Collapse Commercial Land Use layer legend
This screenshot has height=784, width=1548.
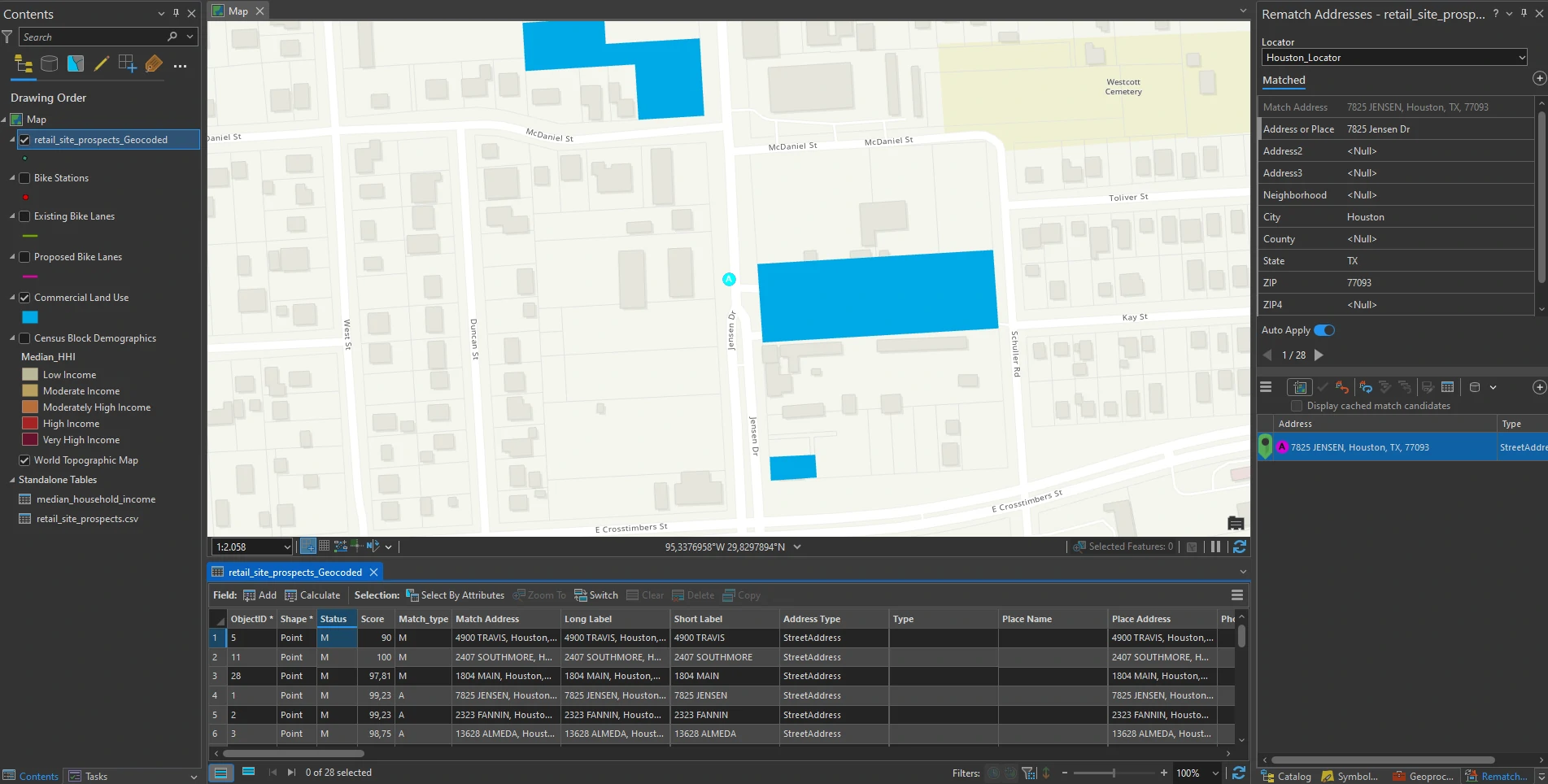click(12, 298)
